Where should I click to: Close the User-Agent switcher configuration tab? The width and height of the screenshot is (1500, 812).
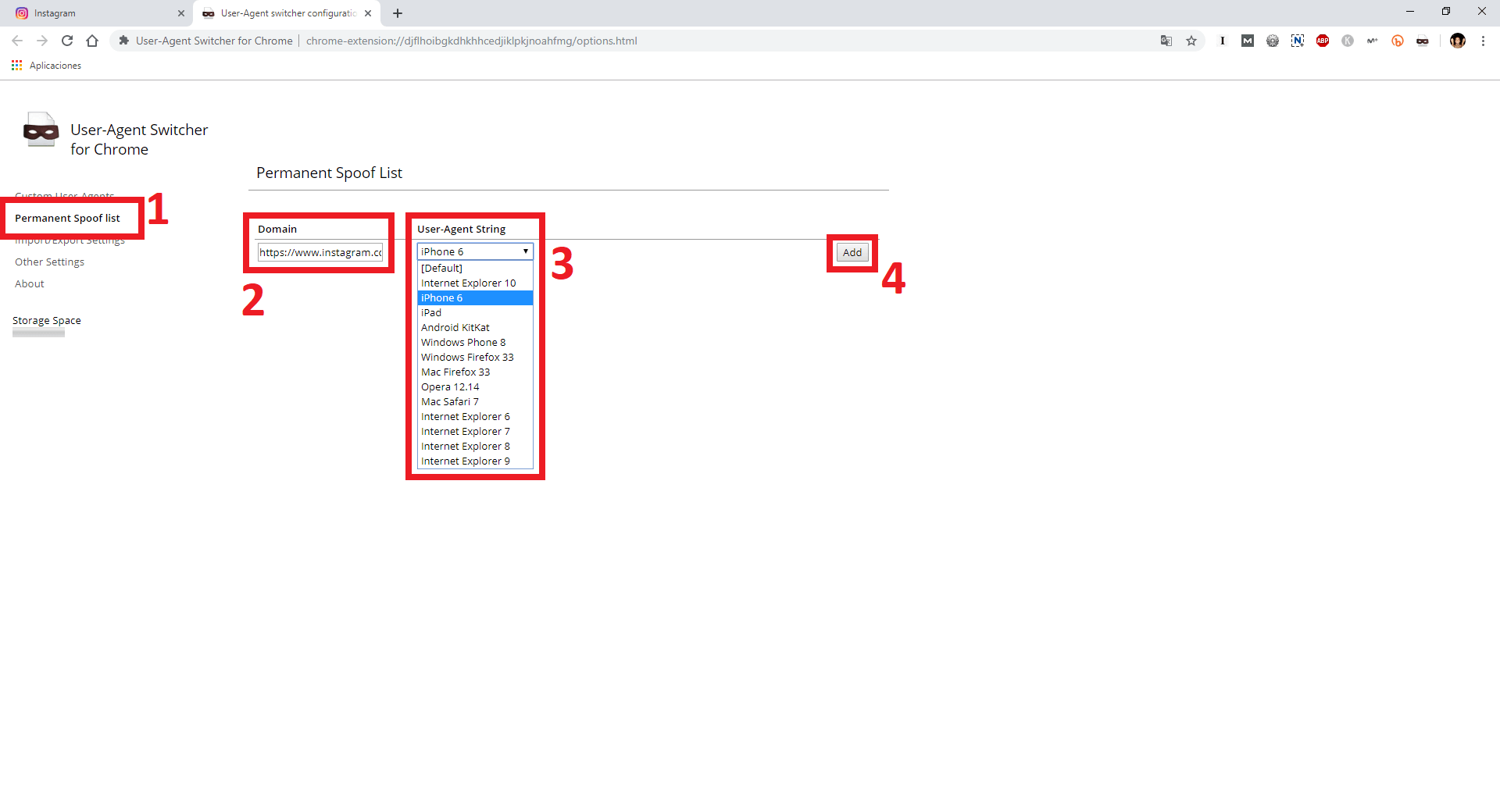pyautogui.click(x=368, y=13)
